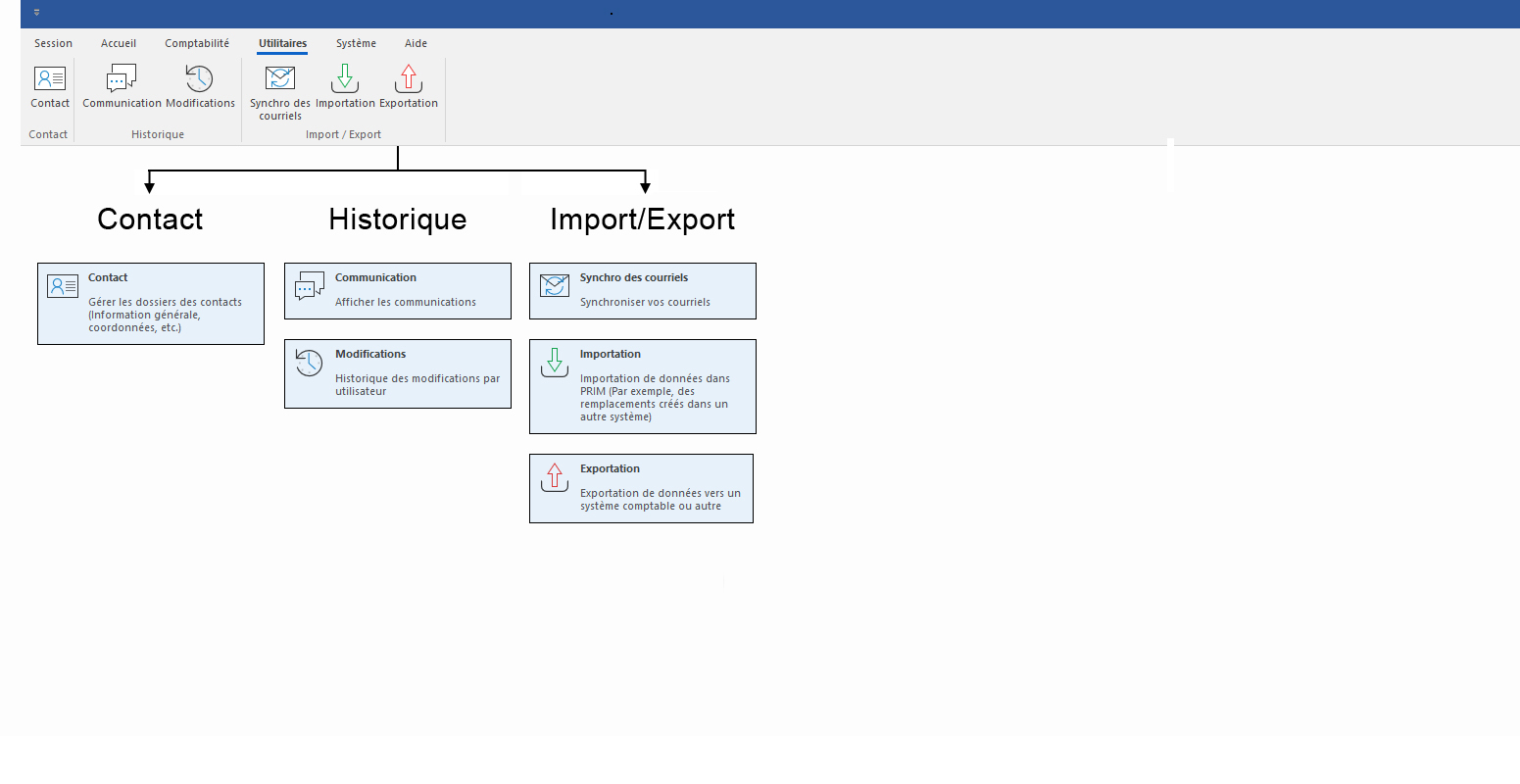Select the 'Importation de données dans PRIM' card
The width and height of the screenshot is (1520, 784).
click(643, 386)
